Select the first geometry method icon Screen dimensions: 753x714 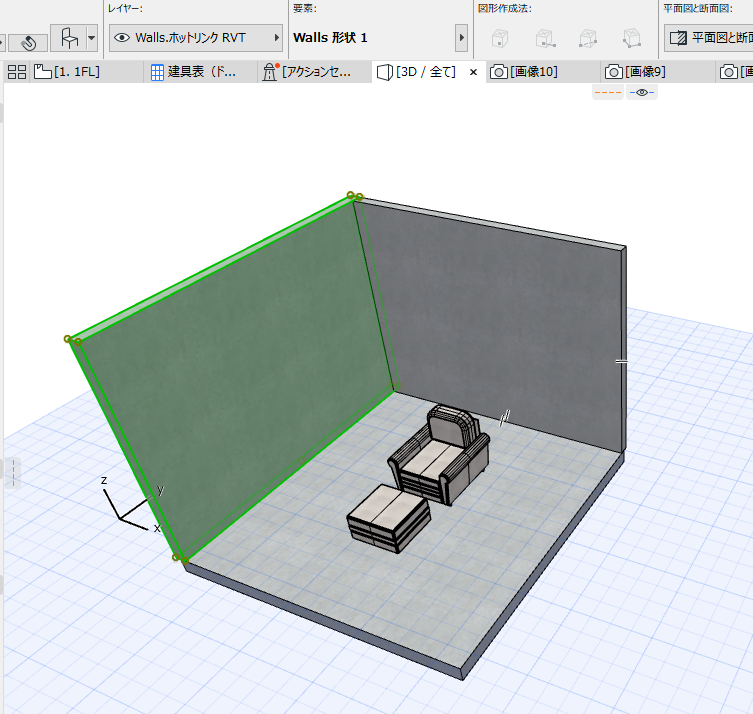coord(501,39)
